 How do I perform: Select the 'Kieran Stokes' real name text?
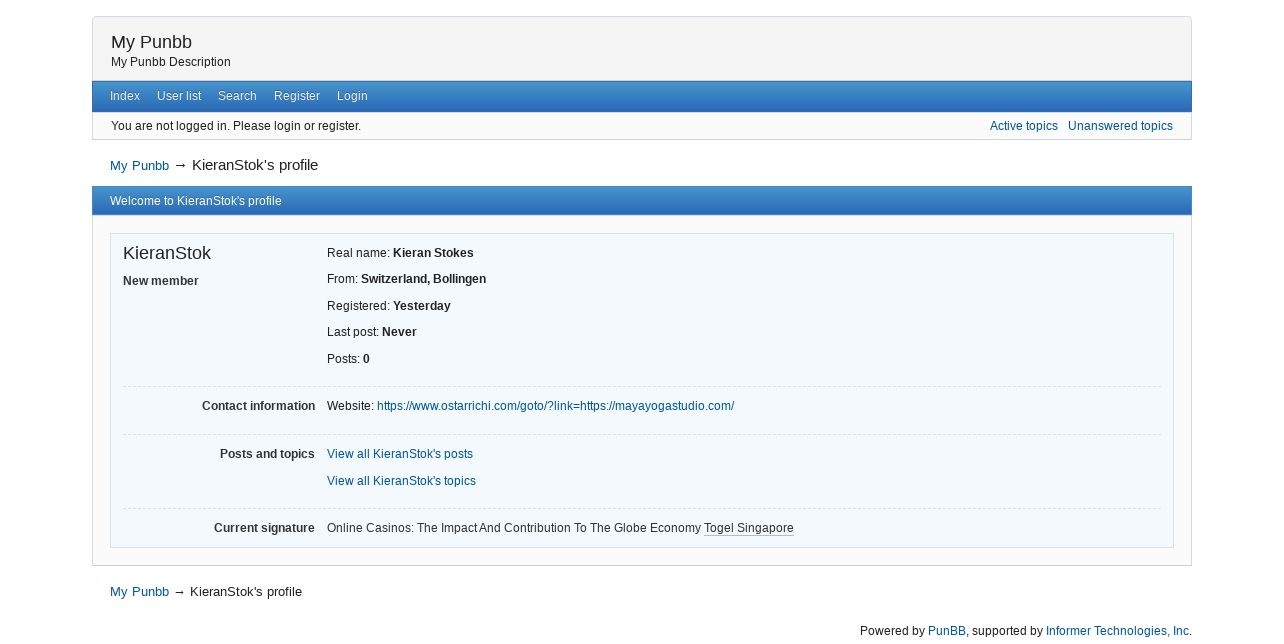433,253
